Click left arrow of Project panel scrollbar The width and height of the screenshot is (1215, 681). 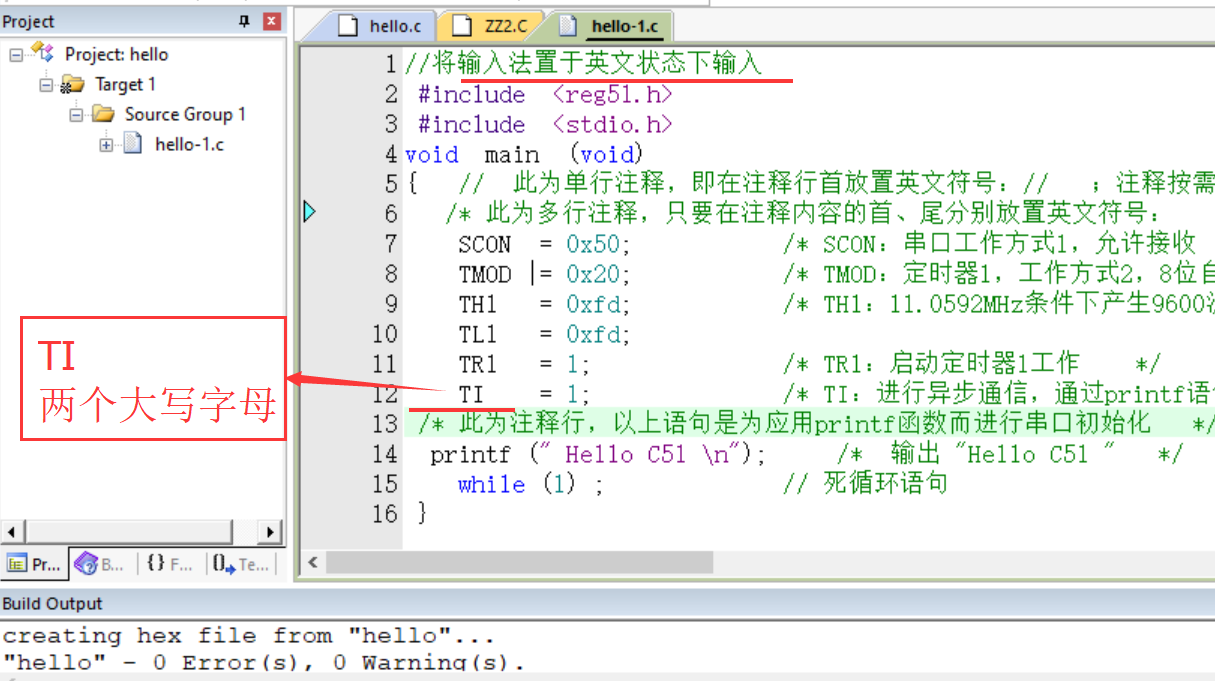click(13, 532)
